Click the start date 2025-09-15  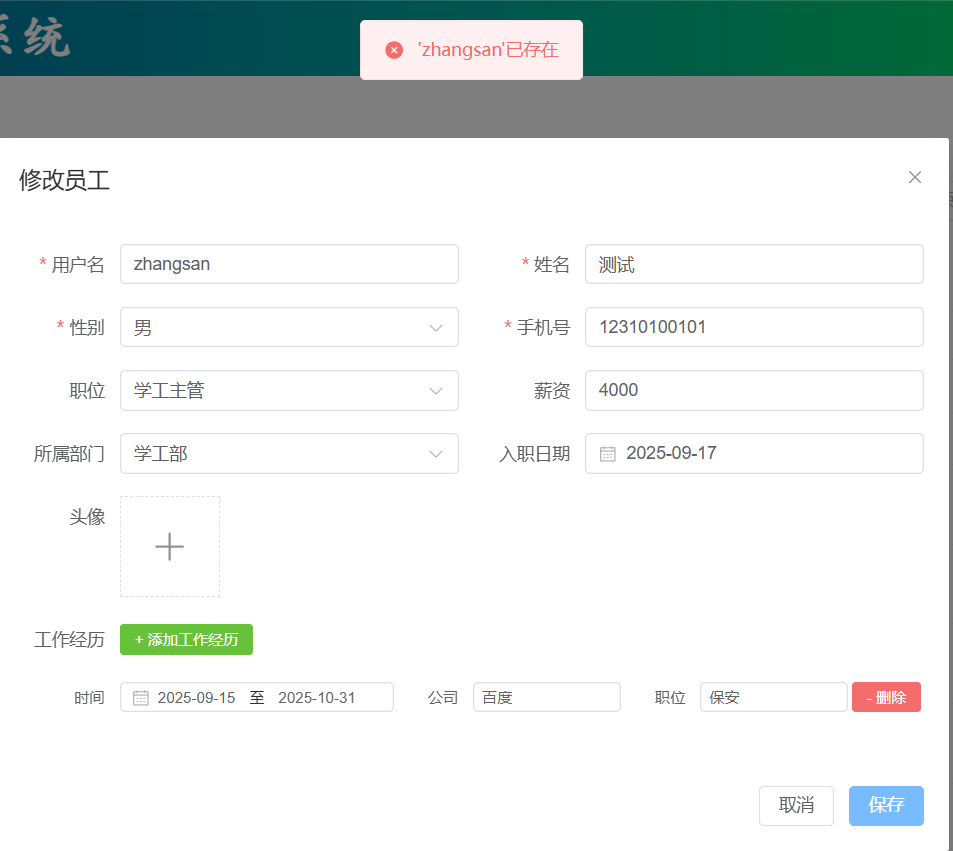point(197,697)
